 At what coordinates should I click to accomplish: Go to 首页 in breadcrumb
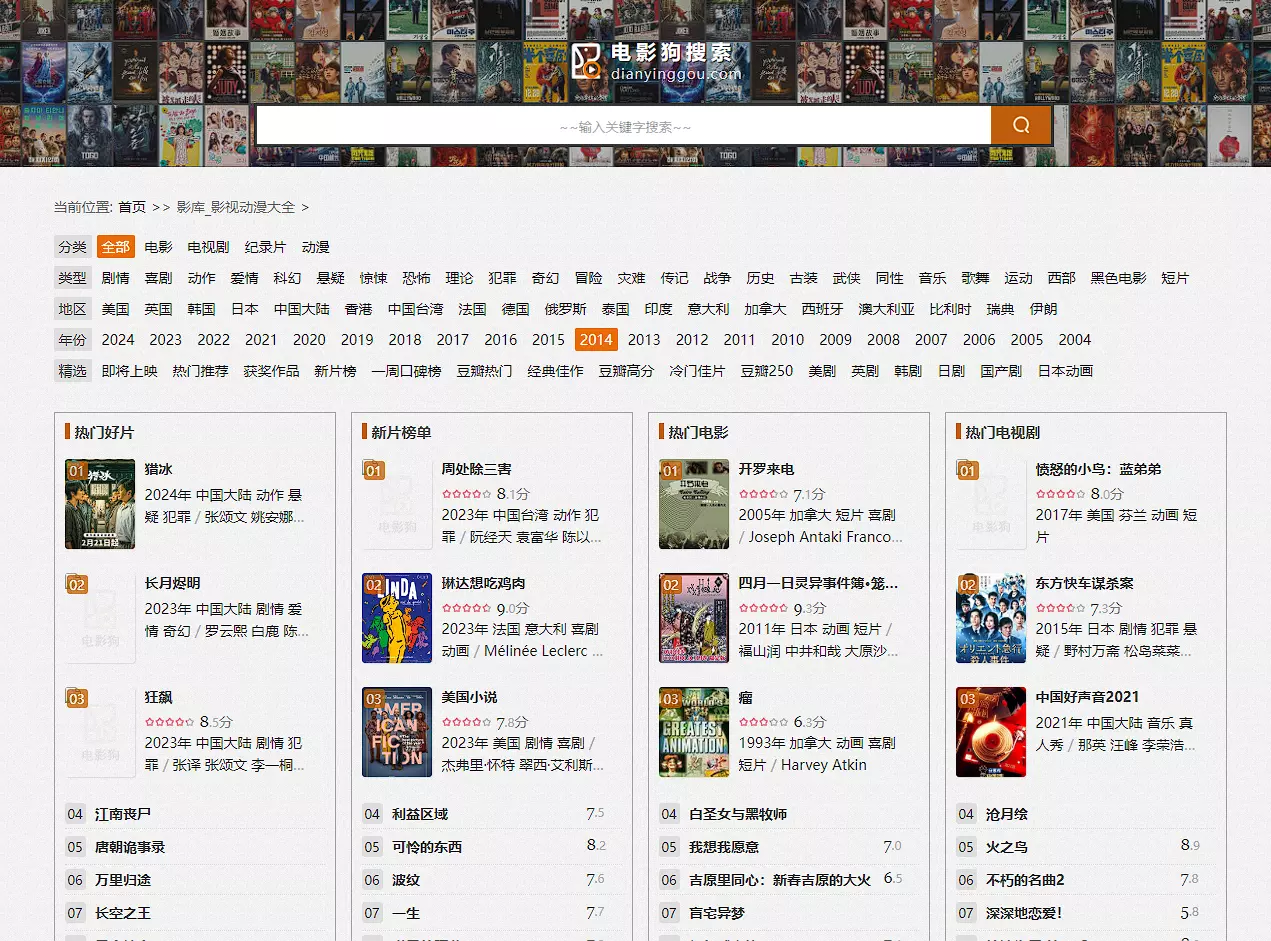pos(132,207)
